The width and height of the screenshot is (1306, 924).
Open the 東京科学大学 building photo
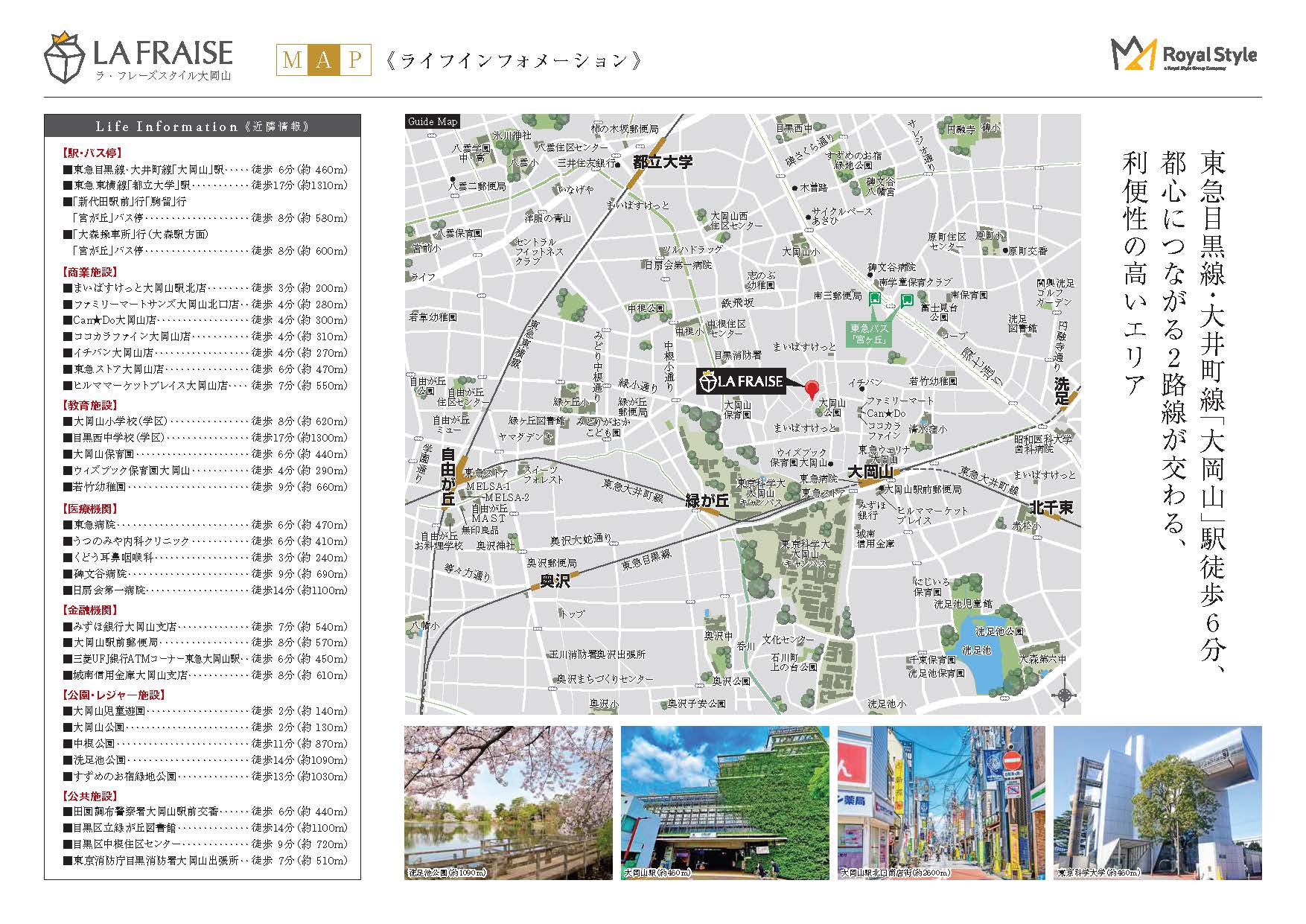click(1157, 803)
